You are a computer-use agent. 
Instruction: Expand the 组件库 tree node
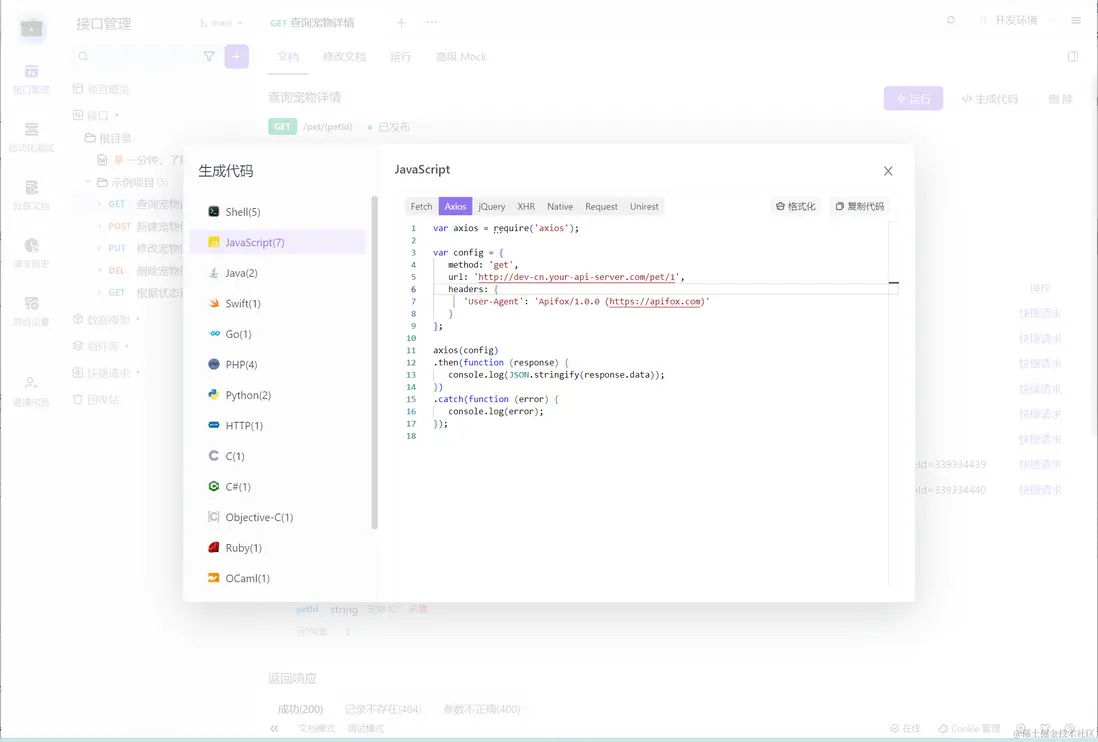100,346
